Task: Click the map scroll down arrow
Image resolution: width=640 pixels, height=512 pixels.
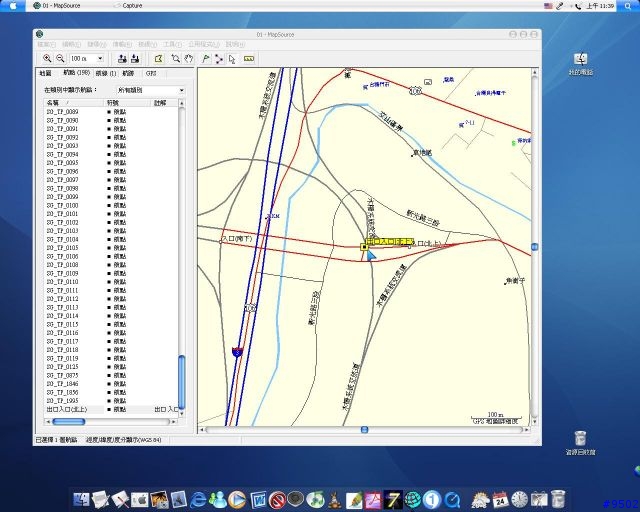Action: point(535,422)
